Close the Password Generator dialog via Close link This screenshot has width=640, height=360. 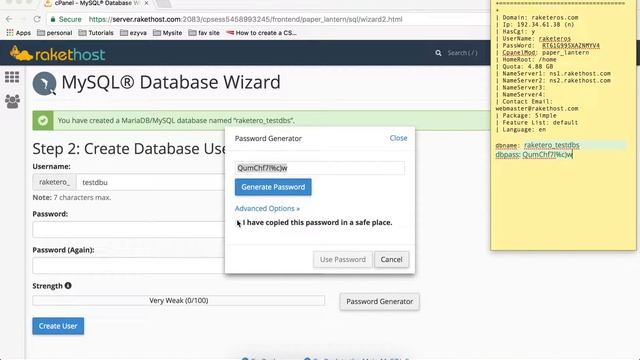(x=398, y=138)
